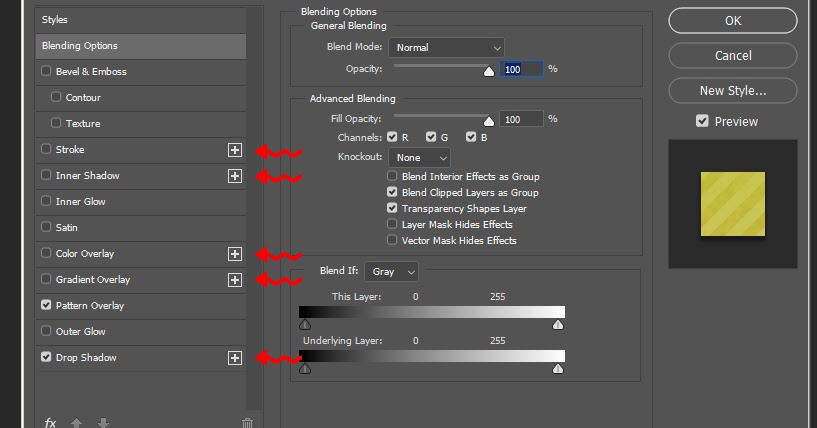Click the styles list vertical scrollbar
817x428 pixels.
(254, 209)
